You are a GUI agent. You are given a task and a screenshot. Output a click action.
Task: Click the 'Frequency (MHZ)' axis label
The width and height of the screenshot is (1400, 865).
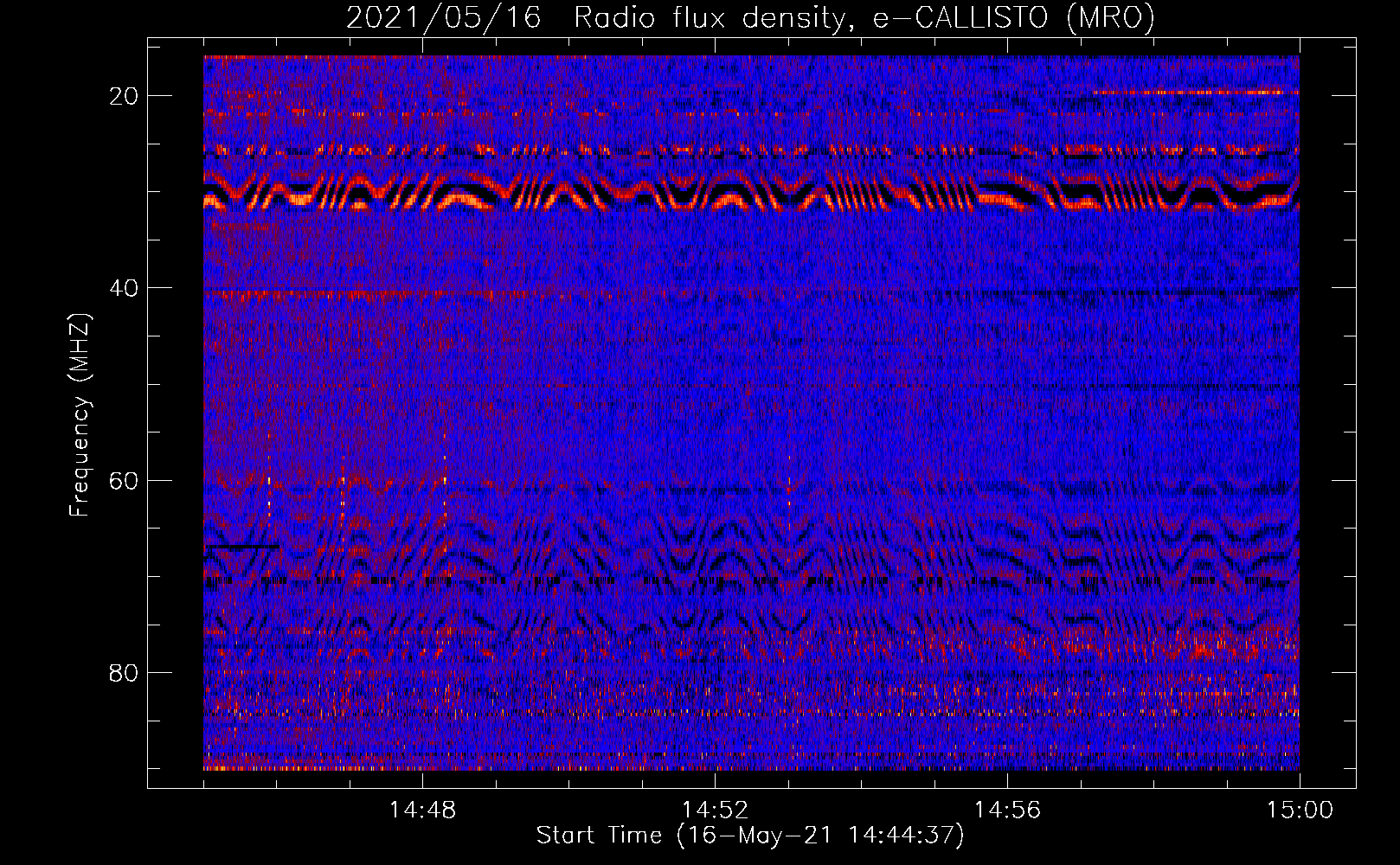[x=80, y=415]
